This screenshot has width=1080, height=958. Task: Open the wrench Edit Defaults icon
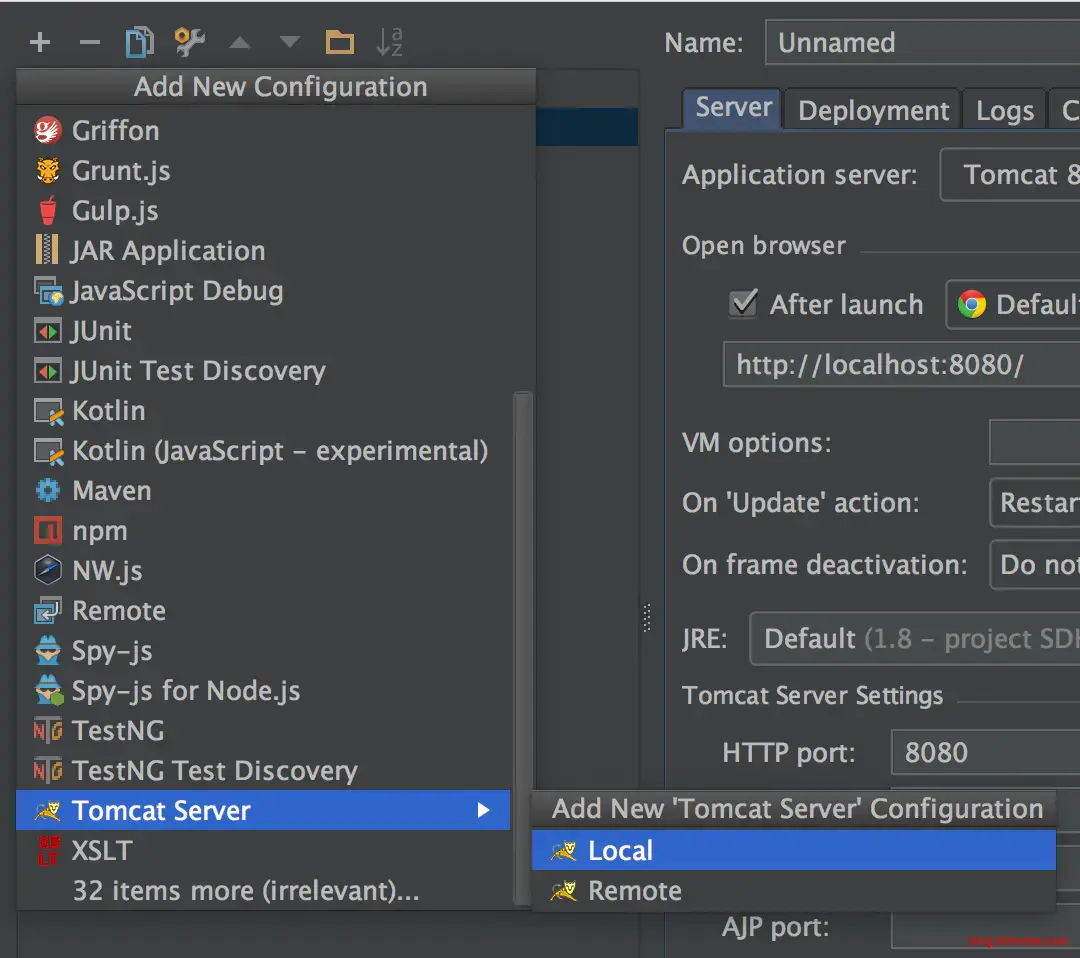click(x=189, y=42)
